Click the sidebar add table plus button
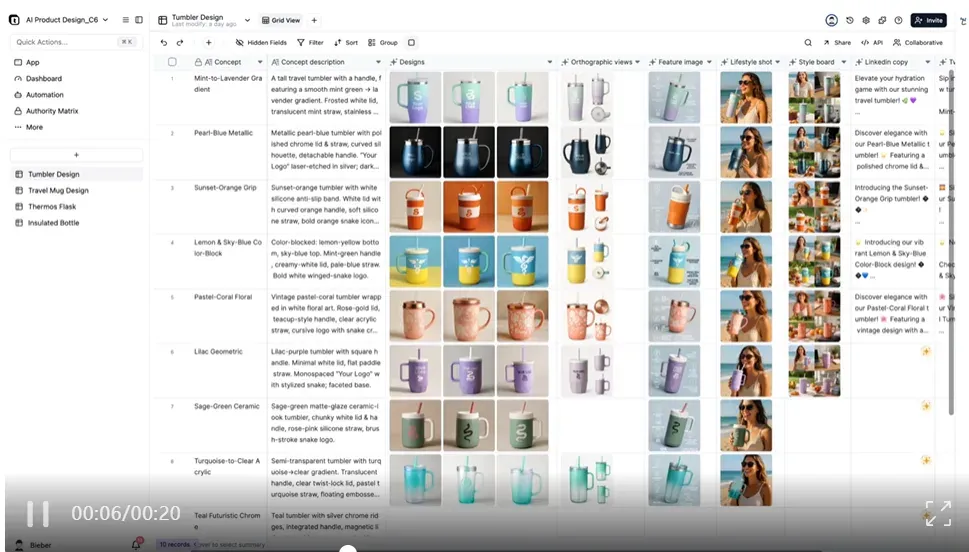 pos(77,155)
